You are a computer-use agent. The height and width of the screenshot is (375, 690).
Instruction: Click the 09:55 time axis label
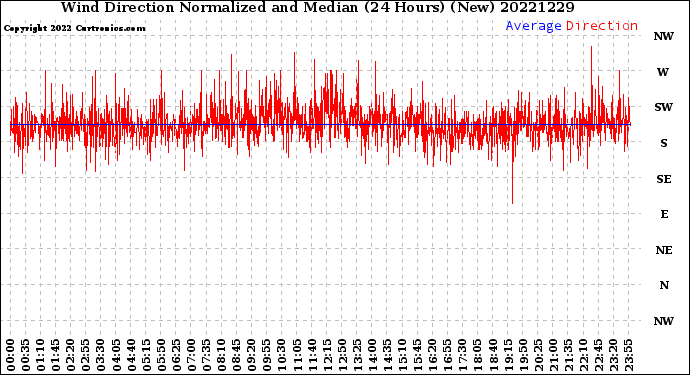pos(267,355)
